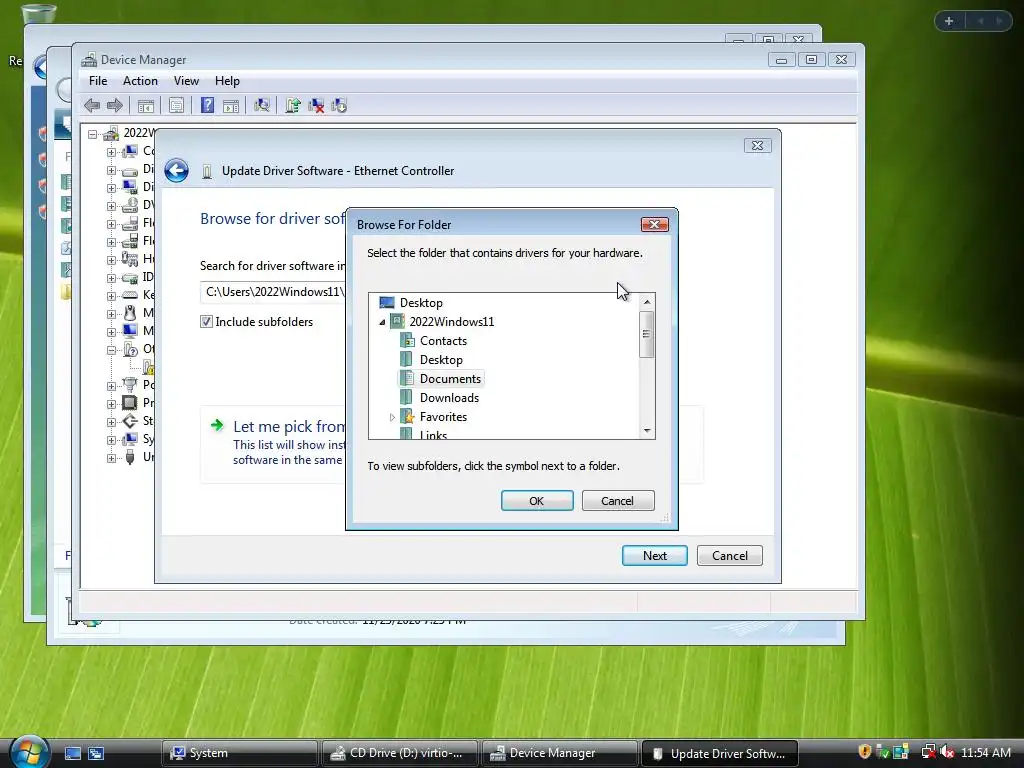Click the driver search path input field
Image resolution: width=1024 pixels, height=768 pixels.
(x=273, y=292)
